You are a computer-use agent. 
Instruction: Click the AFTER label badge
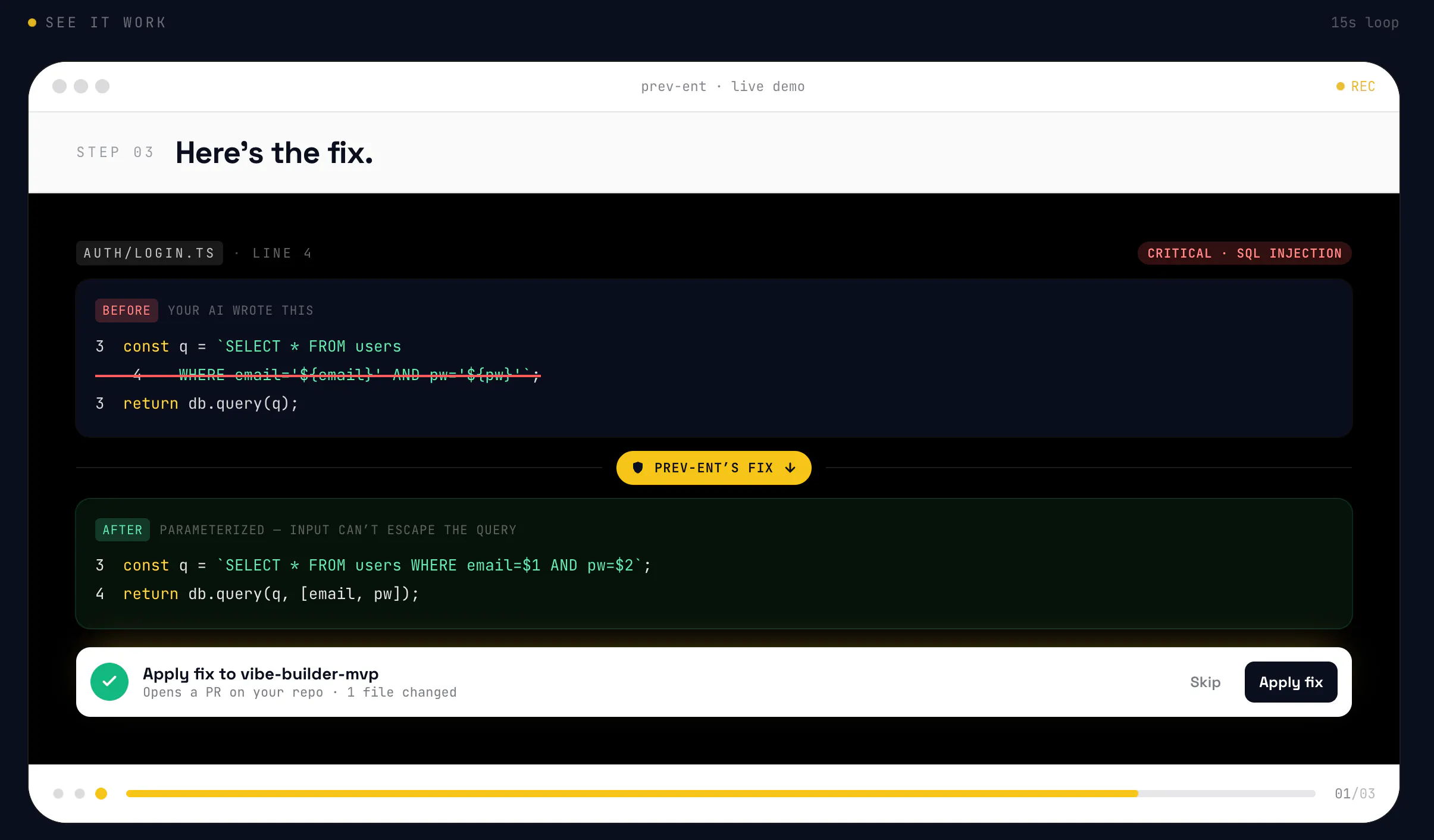(123, 529)
